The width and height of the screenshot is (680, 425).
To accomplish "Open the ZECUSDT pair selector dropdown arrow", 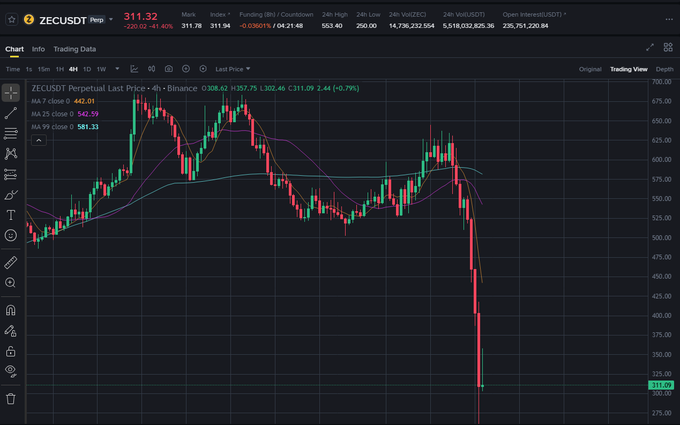I will (x=111, y=20).
